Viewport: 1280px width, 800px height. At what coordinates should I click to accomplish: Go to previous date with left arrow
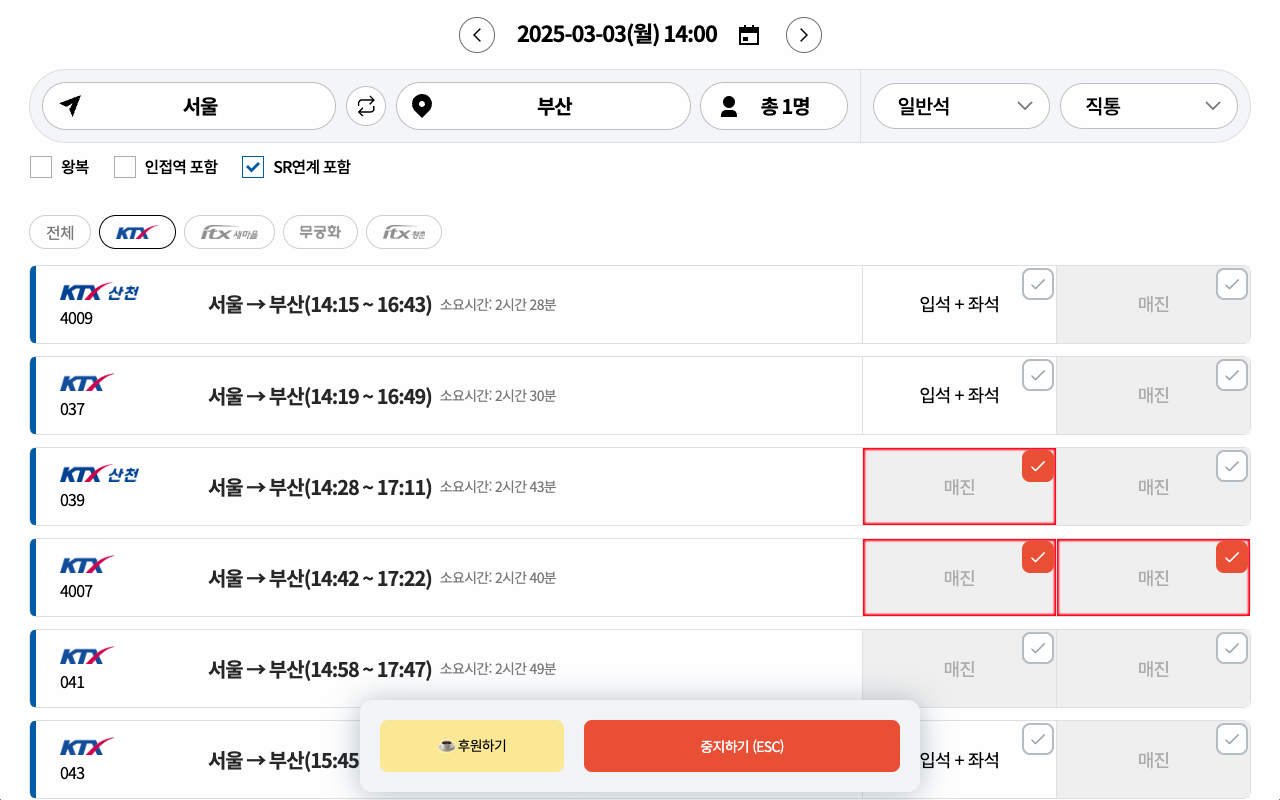pos(477,35)
